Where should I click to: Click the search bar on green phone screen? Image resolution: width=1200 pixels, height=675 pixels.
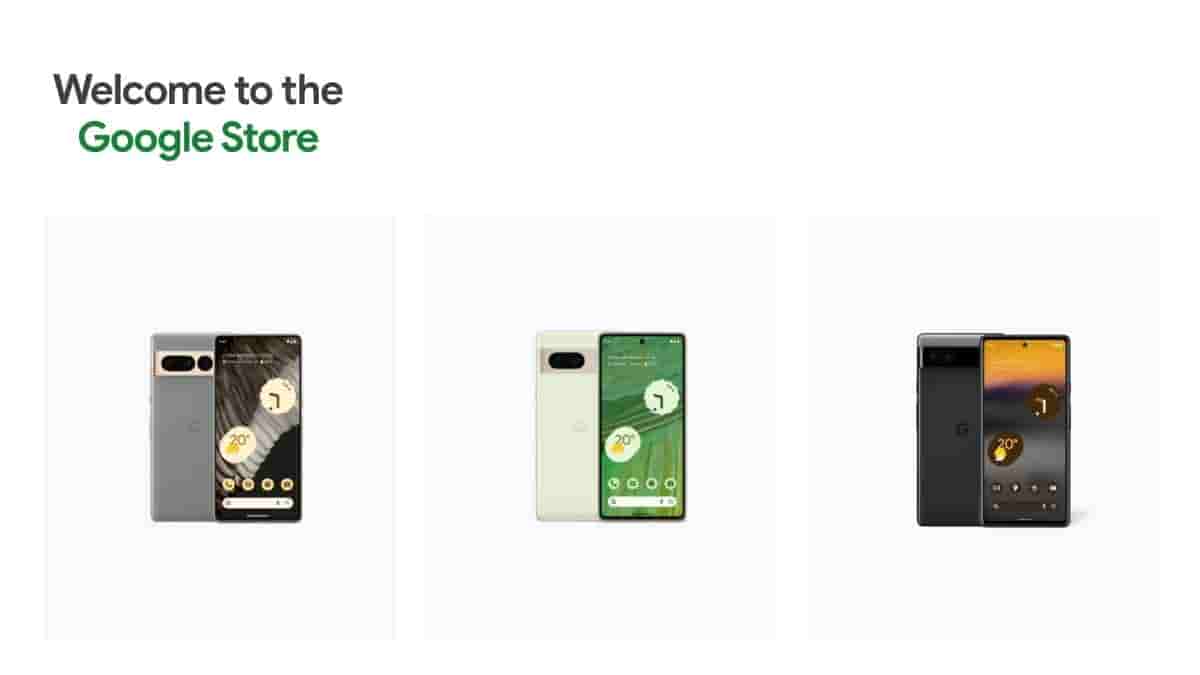pyautogui.click(x=643, y=501)
